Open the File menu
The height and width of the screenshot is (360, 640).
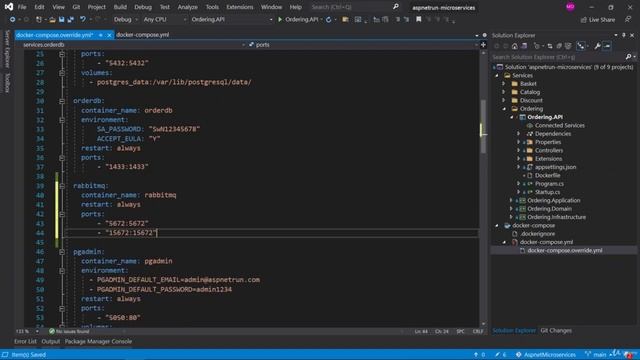22,7
